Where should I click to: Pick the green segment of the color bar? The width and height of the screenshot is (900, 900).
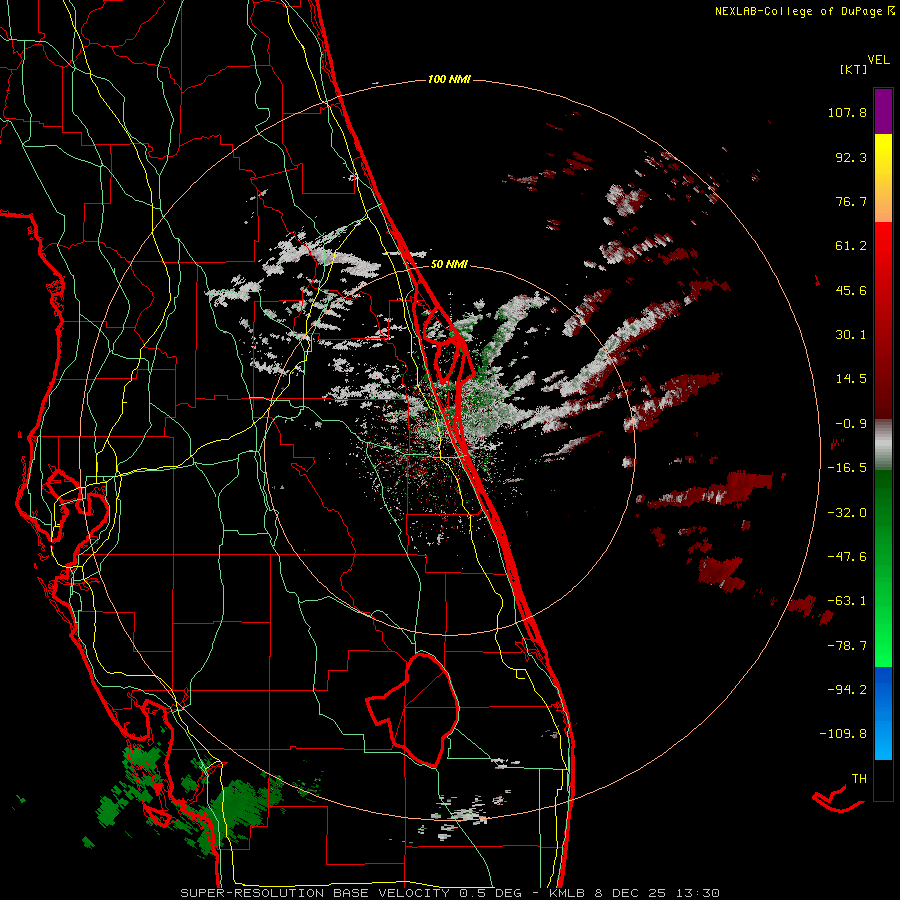tap(883, 568)
